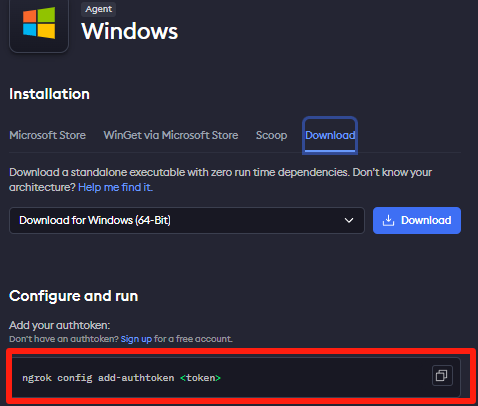The image size is (478, 406).
Task: Click the 'Add your authtoken:' text
Action: point(59,325)
